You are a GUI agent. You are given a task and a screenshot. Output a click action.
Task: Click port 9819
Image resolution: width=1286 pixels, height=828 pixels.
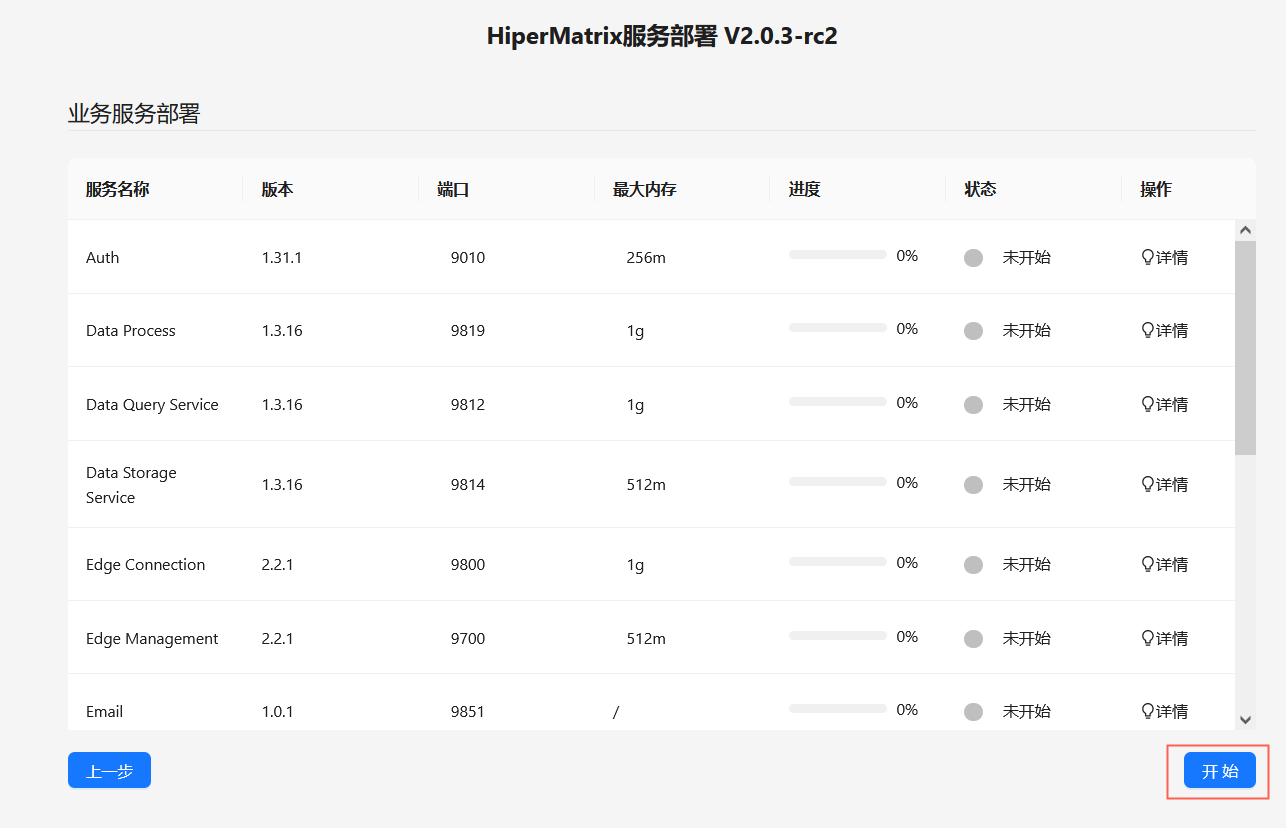pyautogui.click(x=468, y=330)
